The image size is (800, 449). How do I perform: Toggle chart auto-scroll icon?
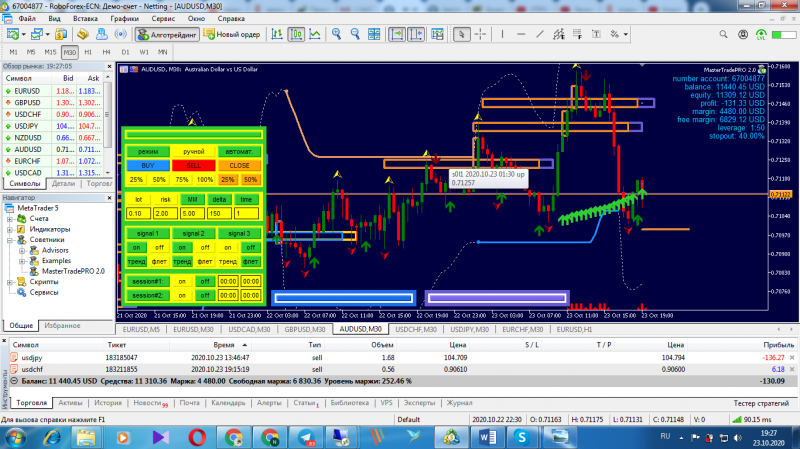(x=397, y=34)
